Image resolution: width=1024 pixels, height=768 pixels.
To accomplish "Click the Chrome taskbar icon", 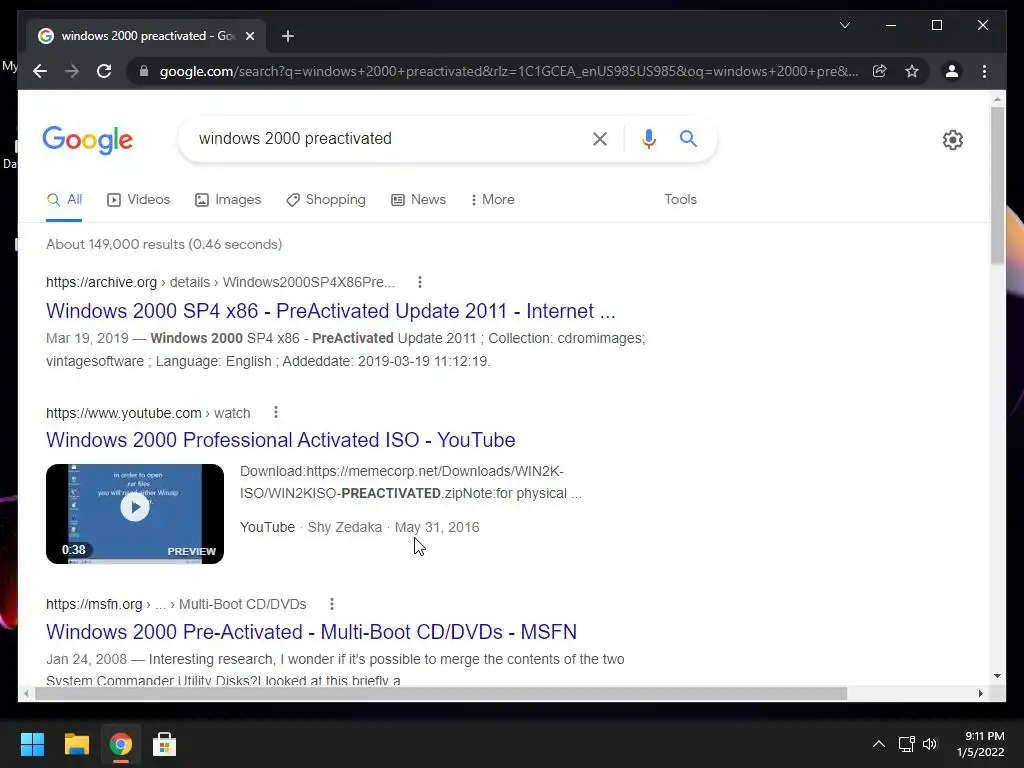I will 120,744.
